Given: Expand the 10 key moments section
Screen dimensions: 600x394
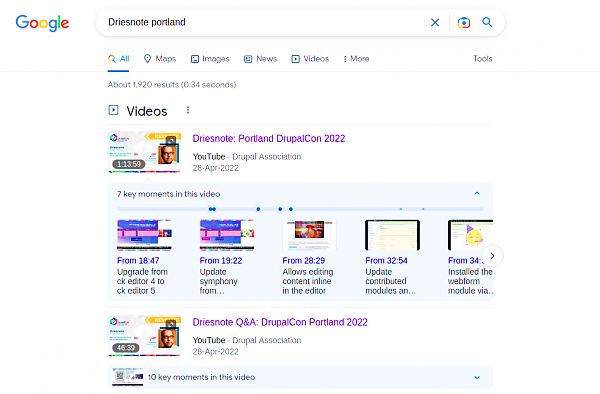Looking at the screenshot, I should [477, 377].
